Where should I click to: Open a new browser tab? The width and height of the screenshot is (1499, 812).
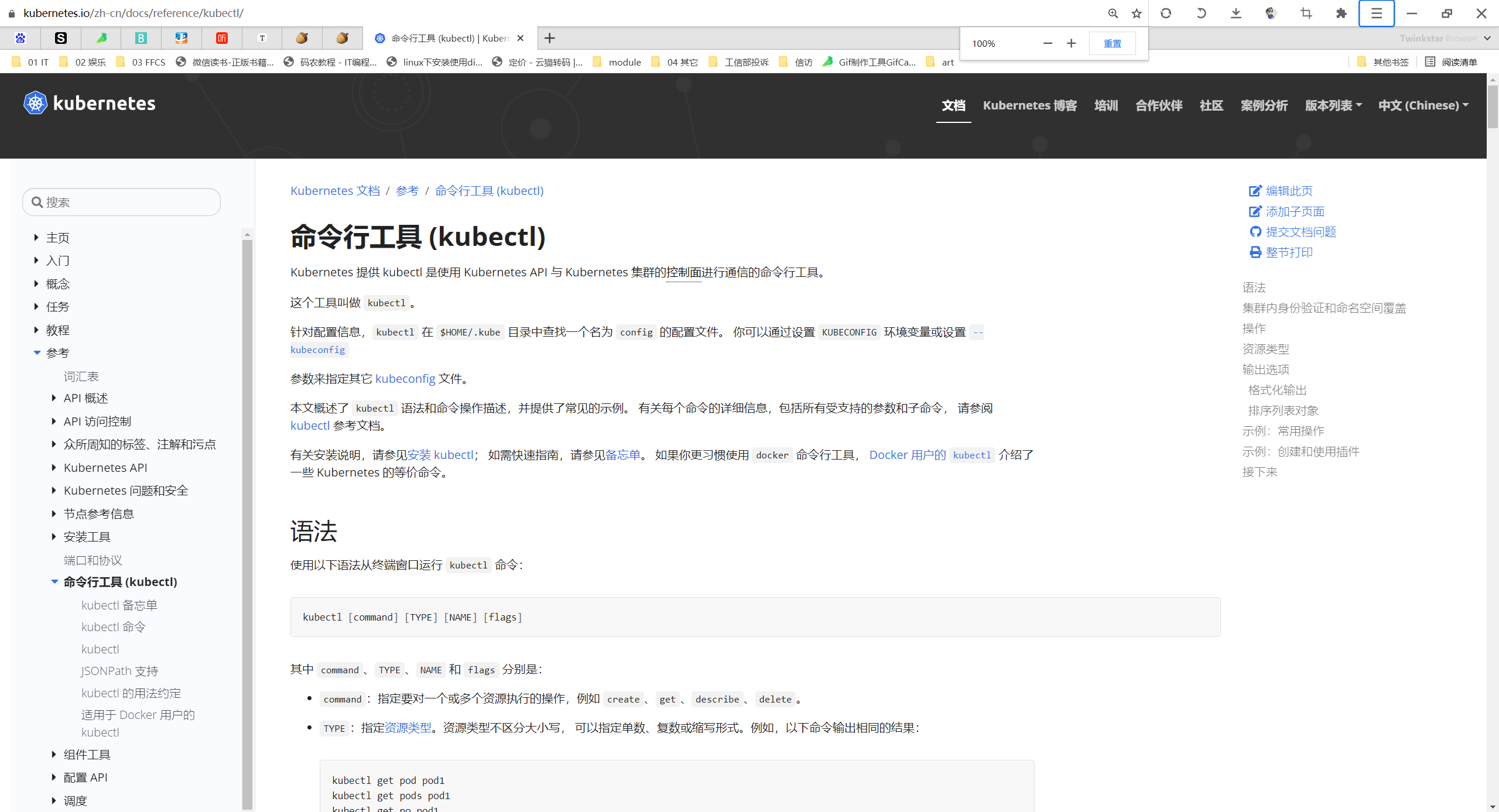pyautogui.click(x=549, y=38)
